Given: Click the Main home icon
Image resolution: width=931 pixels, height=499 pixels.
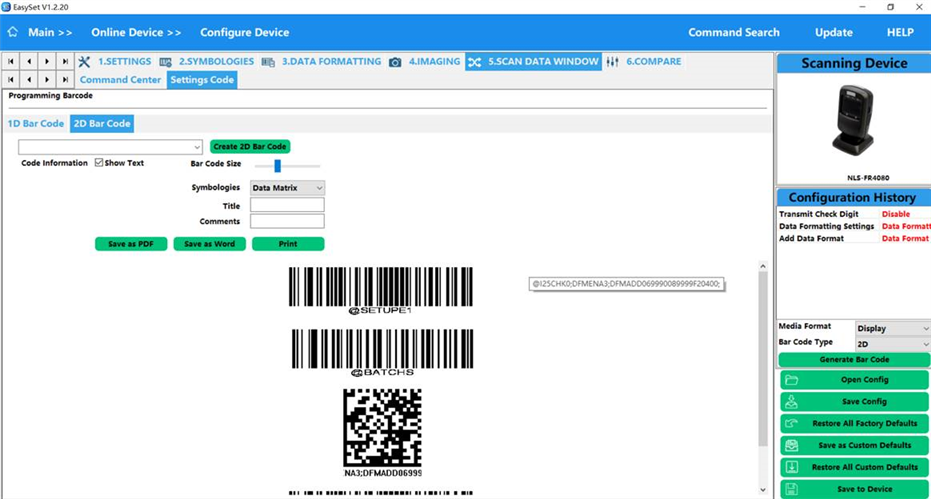Looking at the screenshot, I should coord(13,32).
